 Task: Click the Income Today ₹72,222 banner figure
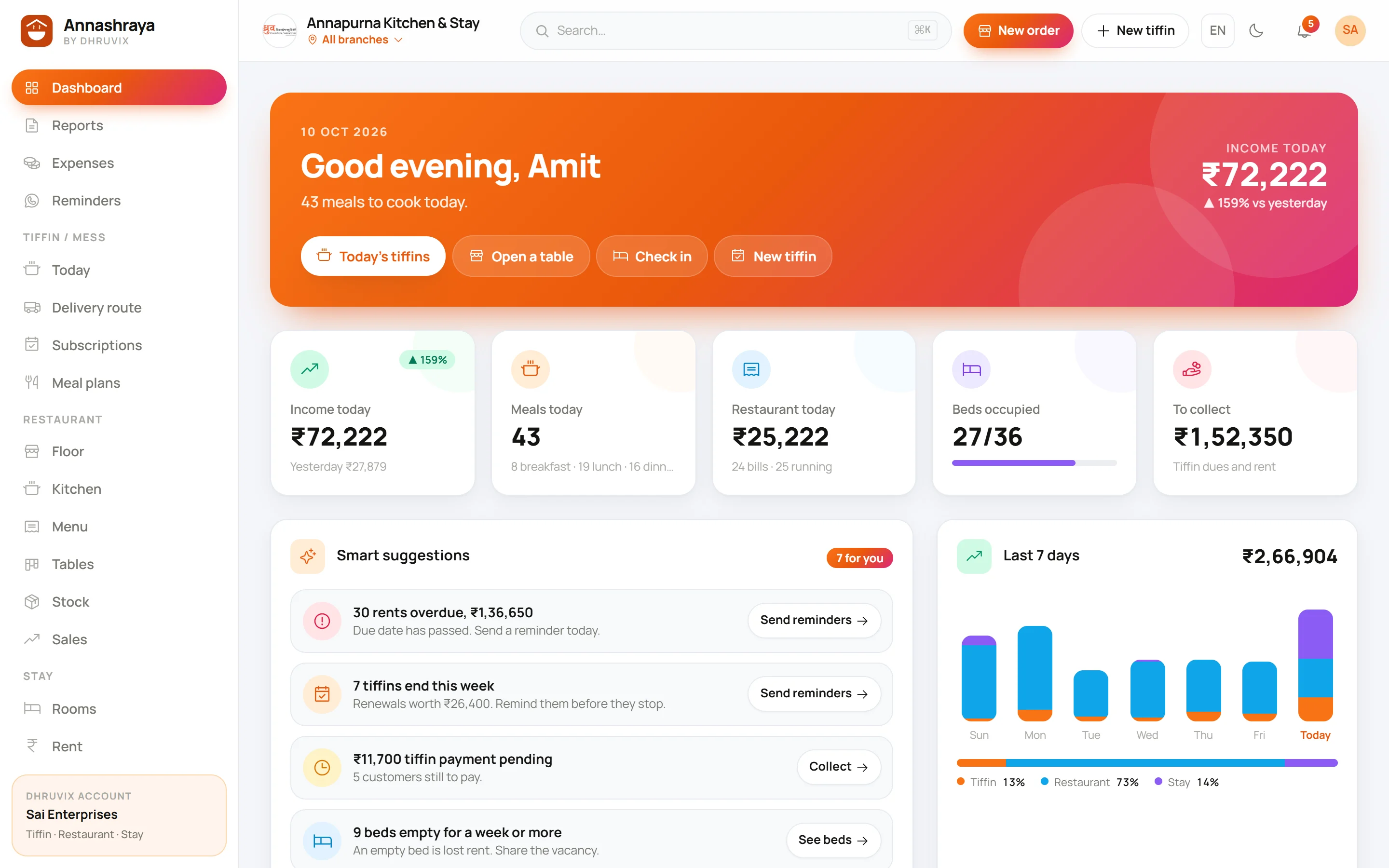[x=1265, y=175]
